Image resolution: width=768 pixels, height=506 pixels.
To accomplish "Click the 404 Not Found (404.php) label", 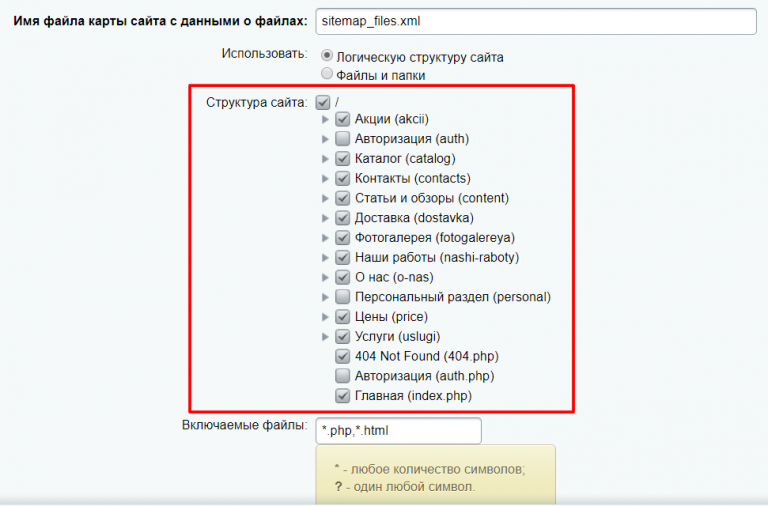I will (427, 356).
